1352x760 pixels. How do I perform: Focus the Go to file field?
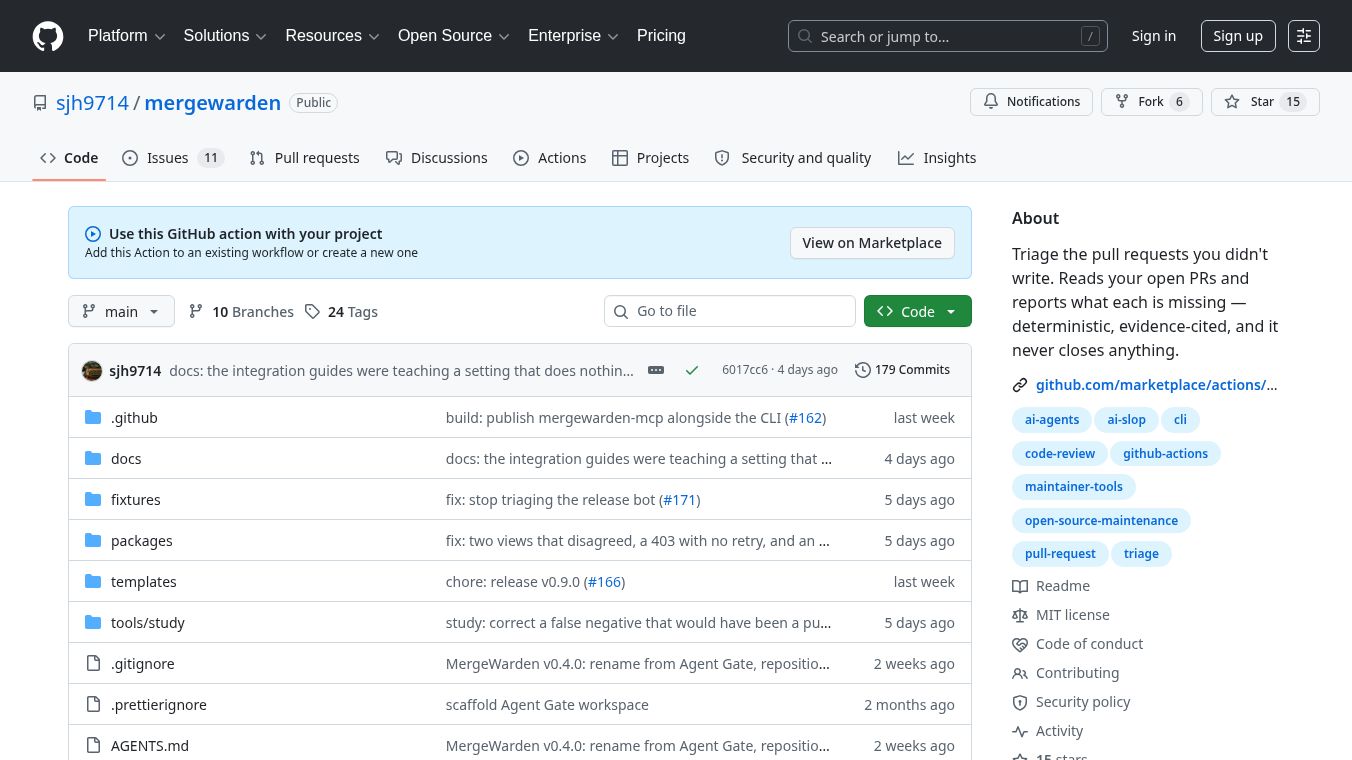pyautogui.click(x=730, y=311)
